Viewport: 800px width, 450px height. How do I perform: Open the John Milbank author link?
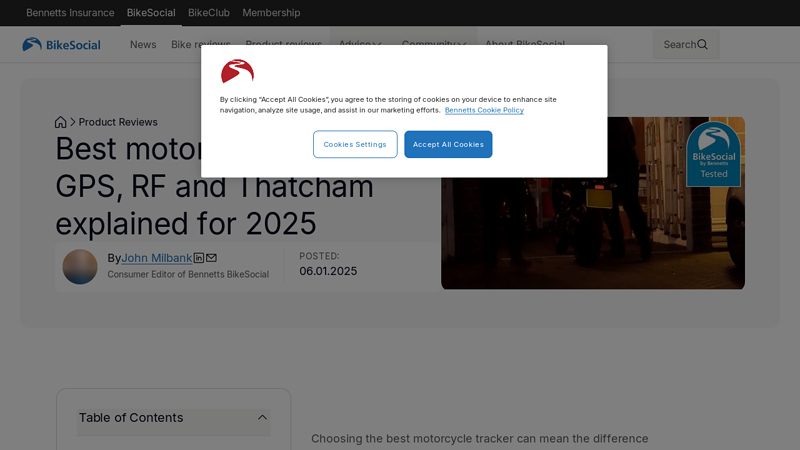(156, 258)
